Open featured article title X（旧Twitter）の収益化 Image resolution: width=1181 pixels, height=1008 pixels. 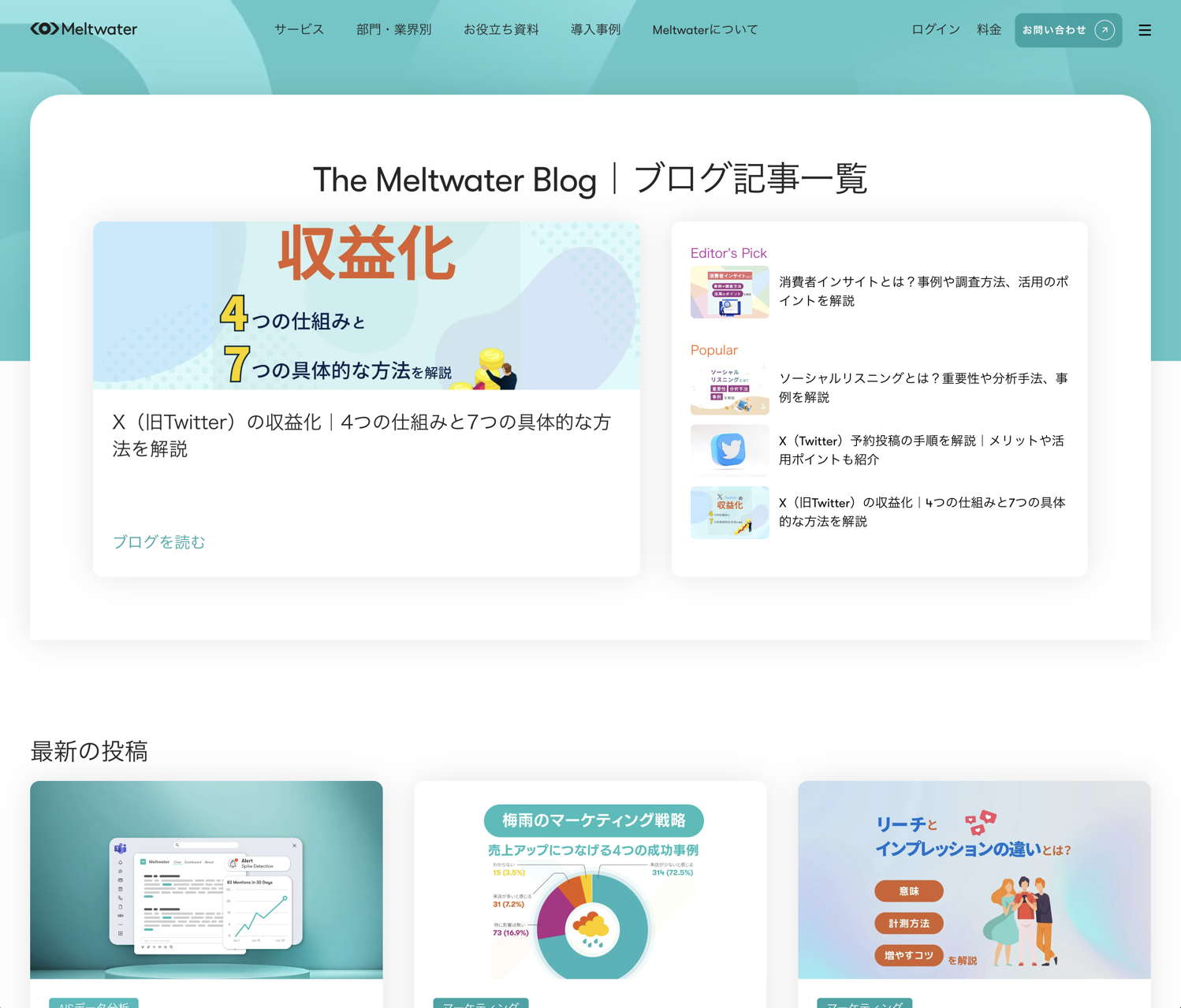[x=362, y=435]
